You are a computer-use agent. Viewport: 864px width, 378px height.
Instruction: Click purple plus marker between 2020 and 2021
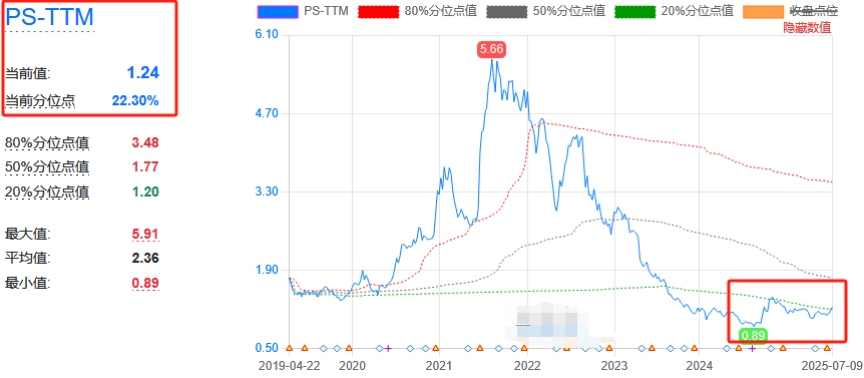(x=387, y=348)
